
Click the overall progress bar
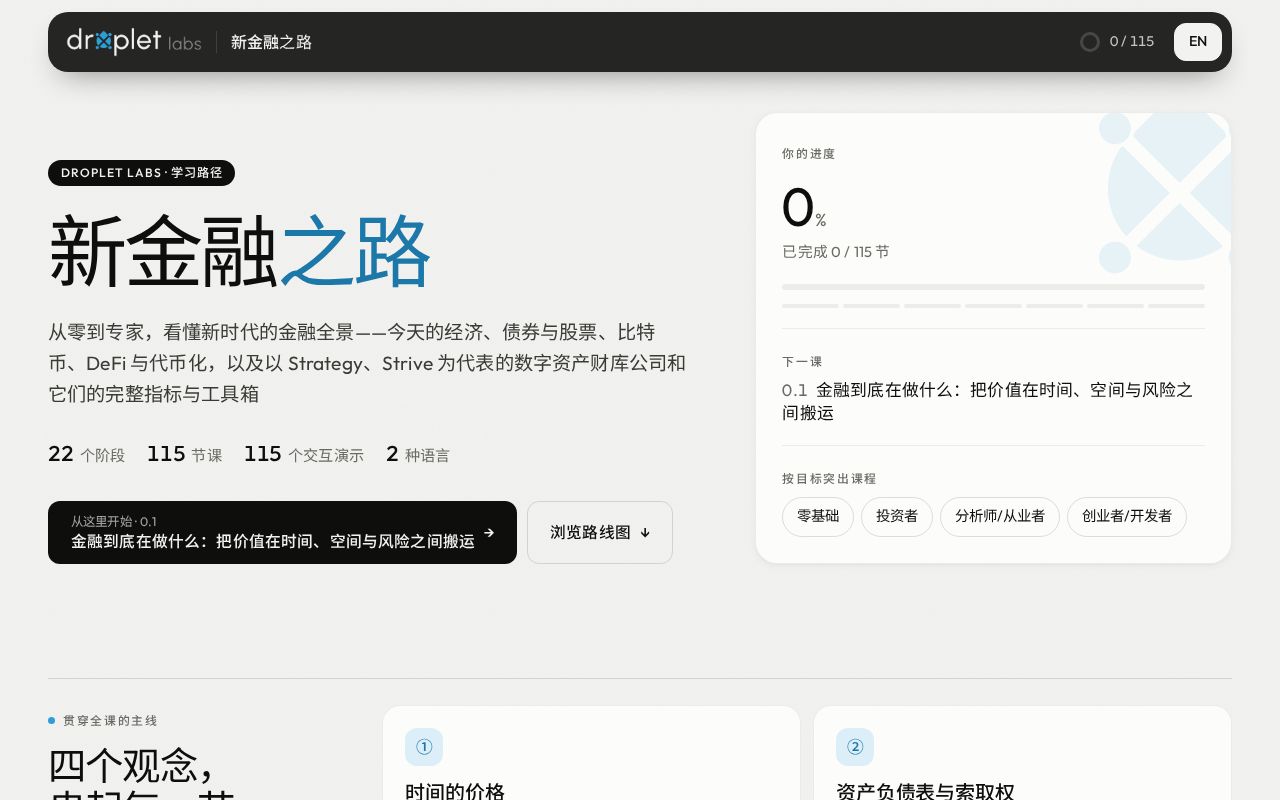993,287
